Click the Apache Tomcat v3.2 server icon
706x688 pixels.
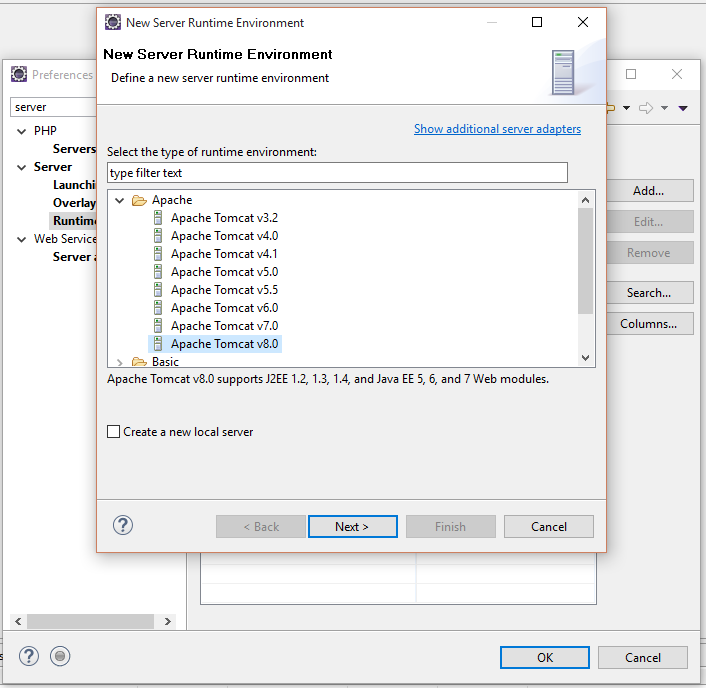[158, 218]
